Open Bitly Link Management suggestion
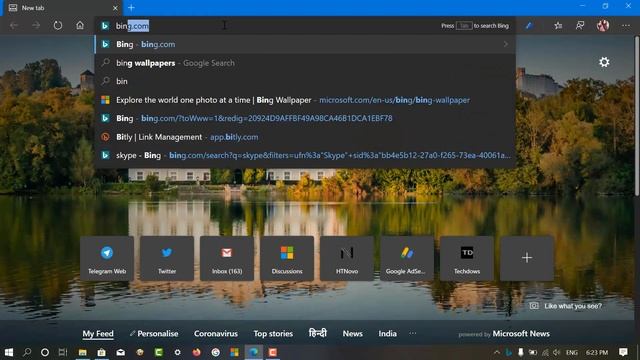640x360 pixels. (x=304, y=137)
